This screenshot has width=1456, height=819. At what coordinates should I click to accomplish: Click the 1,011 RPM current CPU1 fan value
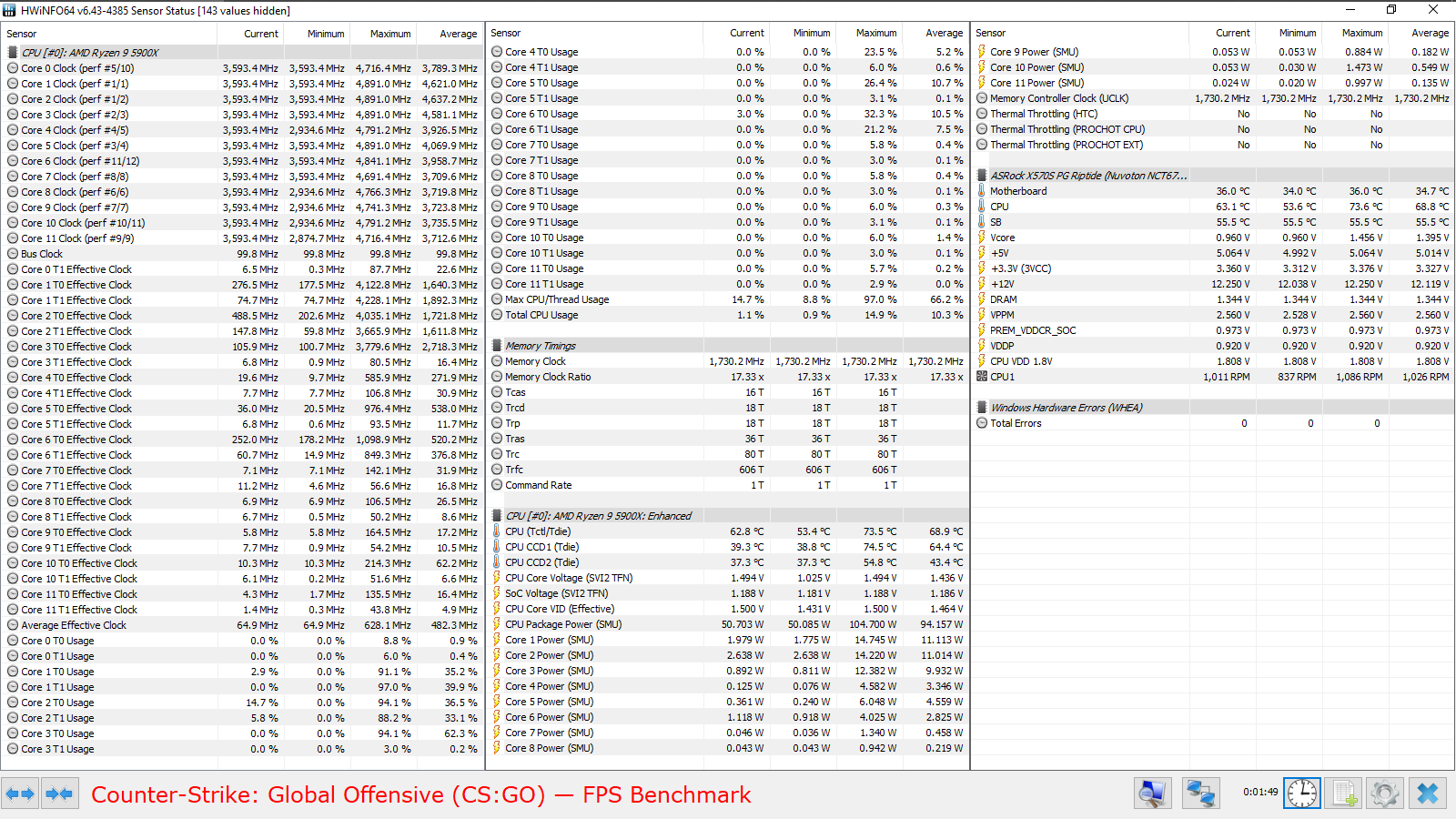(1227, 377)
